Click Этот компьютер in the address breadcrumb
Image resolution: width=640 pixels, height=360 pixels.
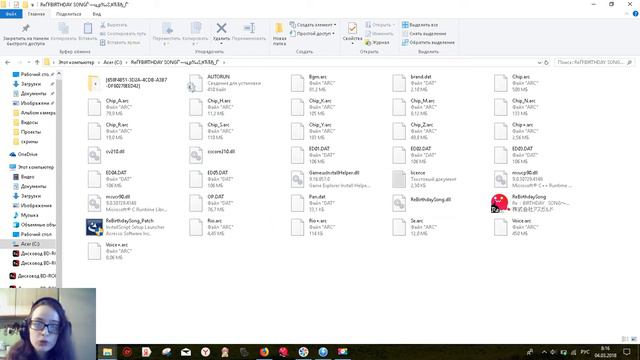tap(76, 62)
